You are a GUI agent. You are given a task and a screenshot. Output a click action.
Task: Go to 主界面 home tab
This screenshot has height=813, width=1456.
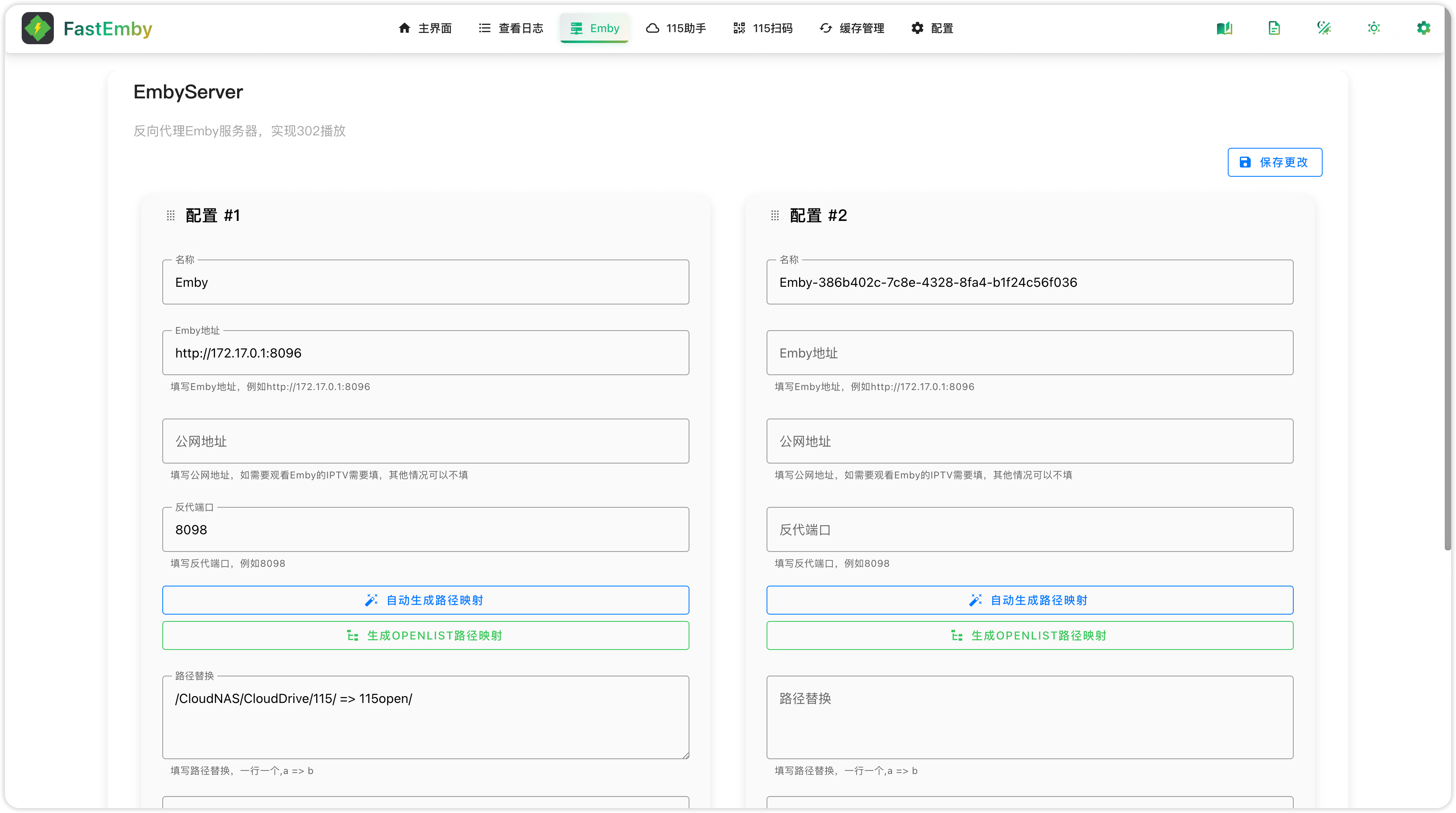425,28
